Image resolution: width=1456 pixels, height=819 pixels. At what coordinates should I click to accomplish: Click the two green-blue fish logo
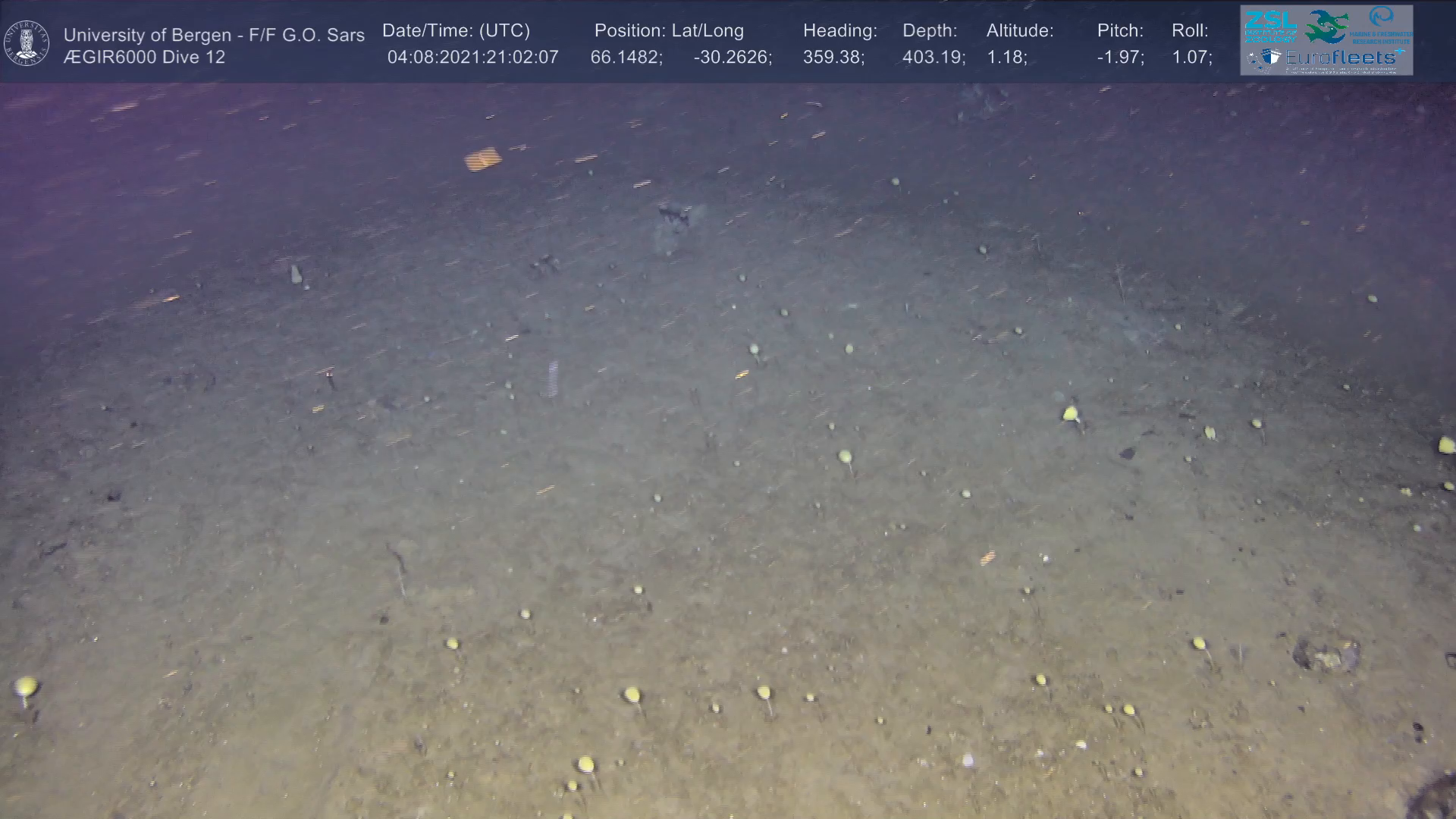(1327, 27)
